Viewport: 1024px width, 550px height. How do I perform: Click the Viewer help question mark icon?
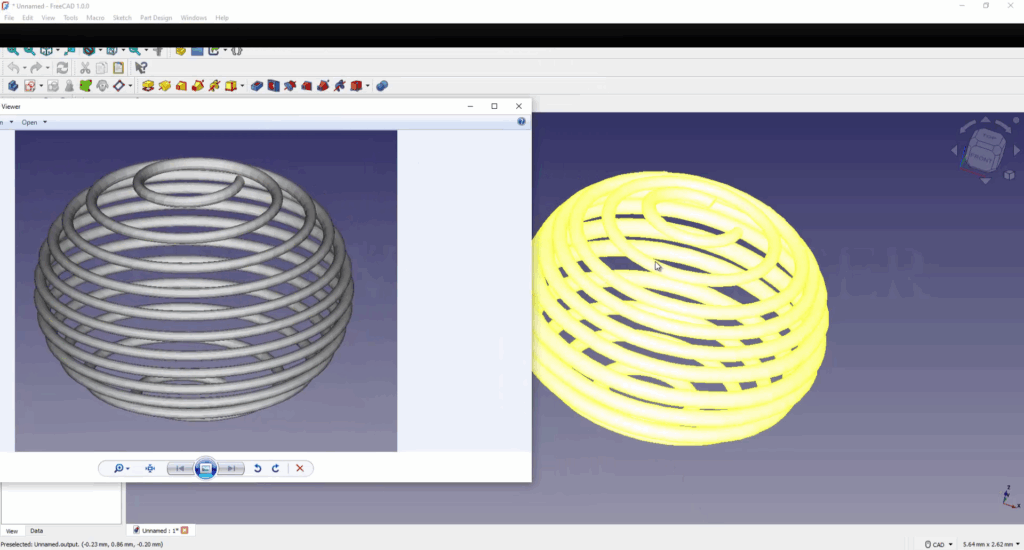click(521, 122)
